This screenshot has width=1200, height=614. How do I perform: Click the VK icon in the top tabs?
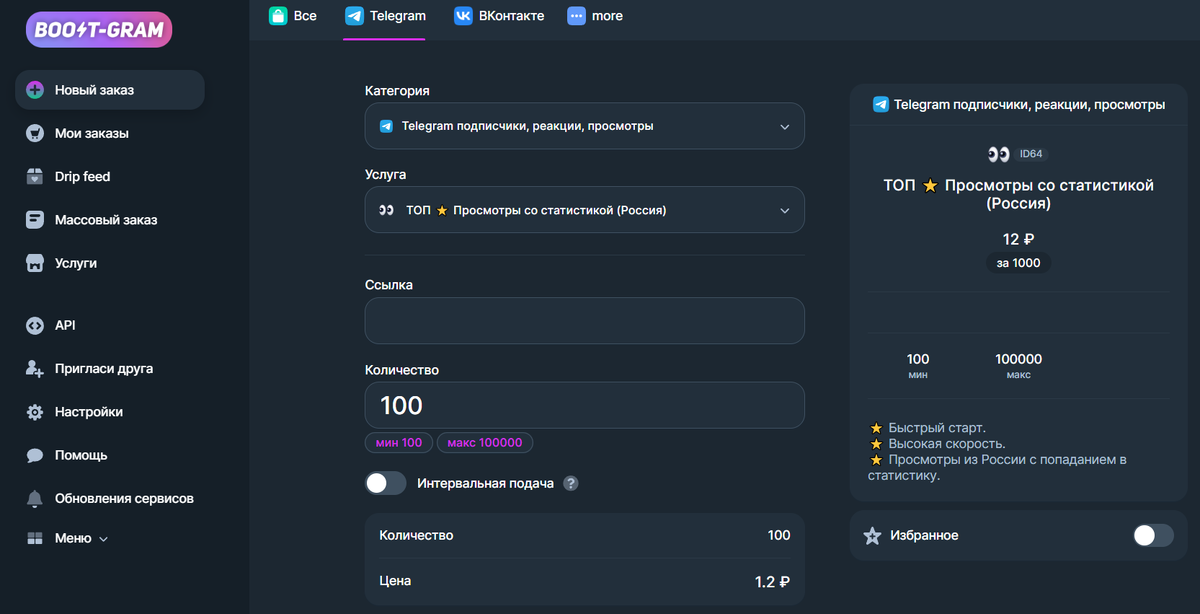coord(463,16)
